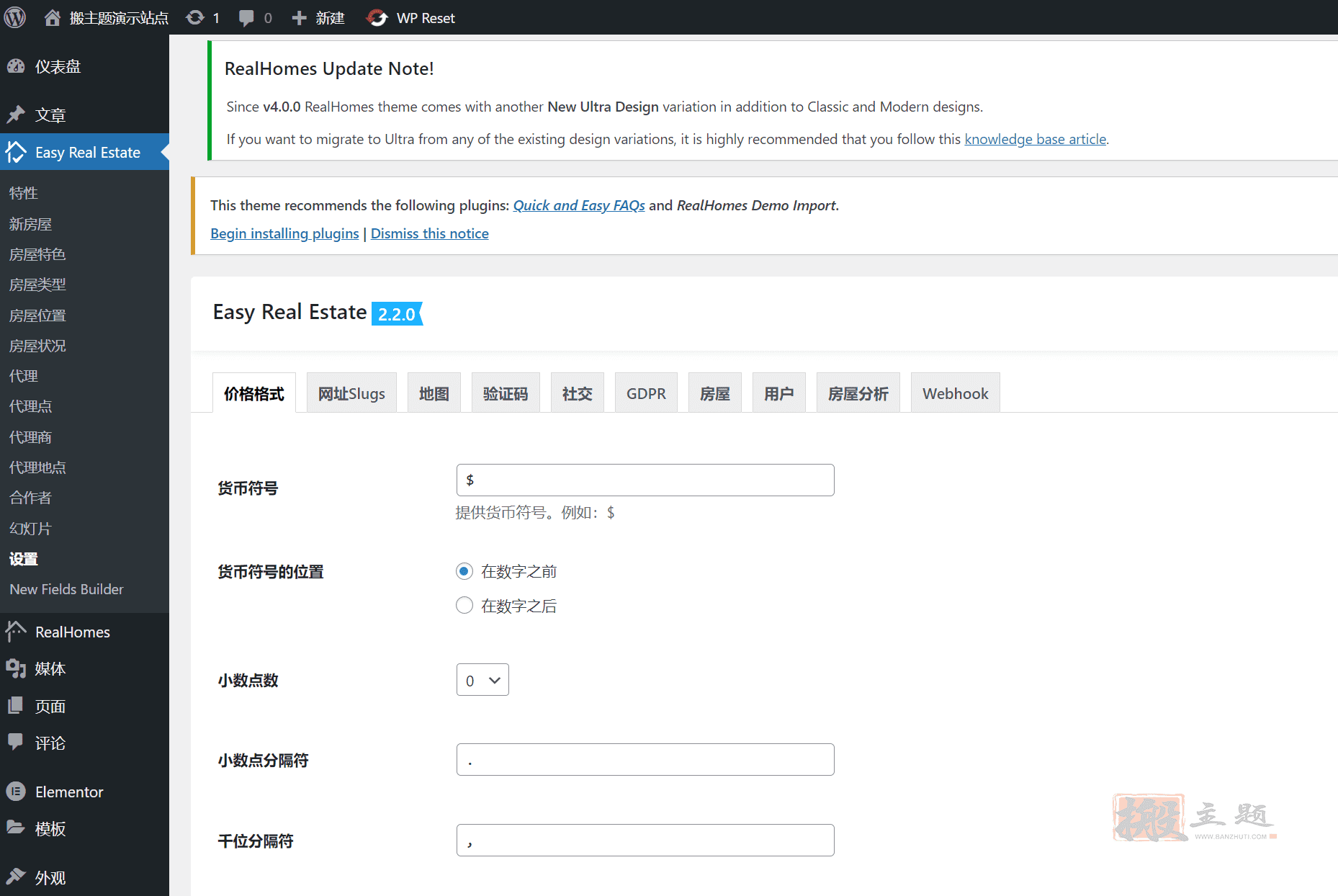Open the knowledge base article link
Screen dimensions: 1338x896
[x=1036, y=139]
